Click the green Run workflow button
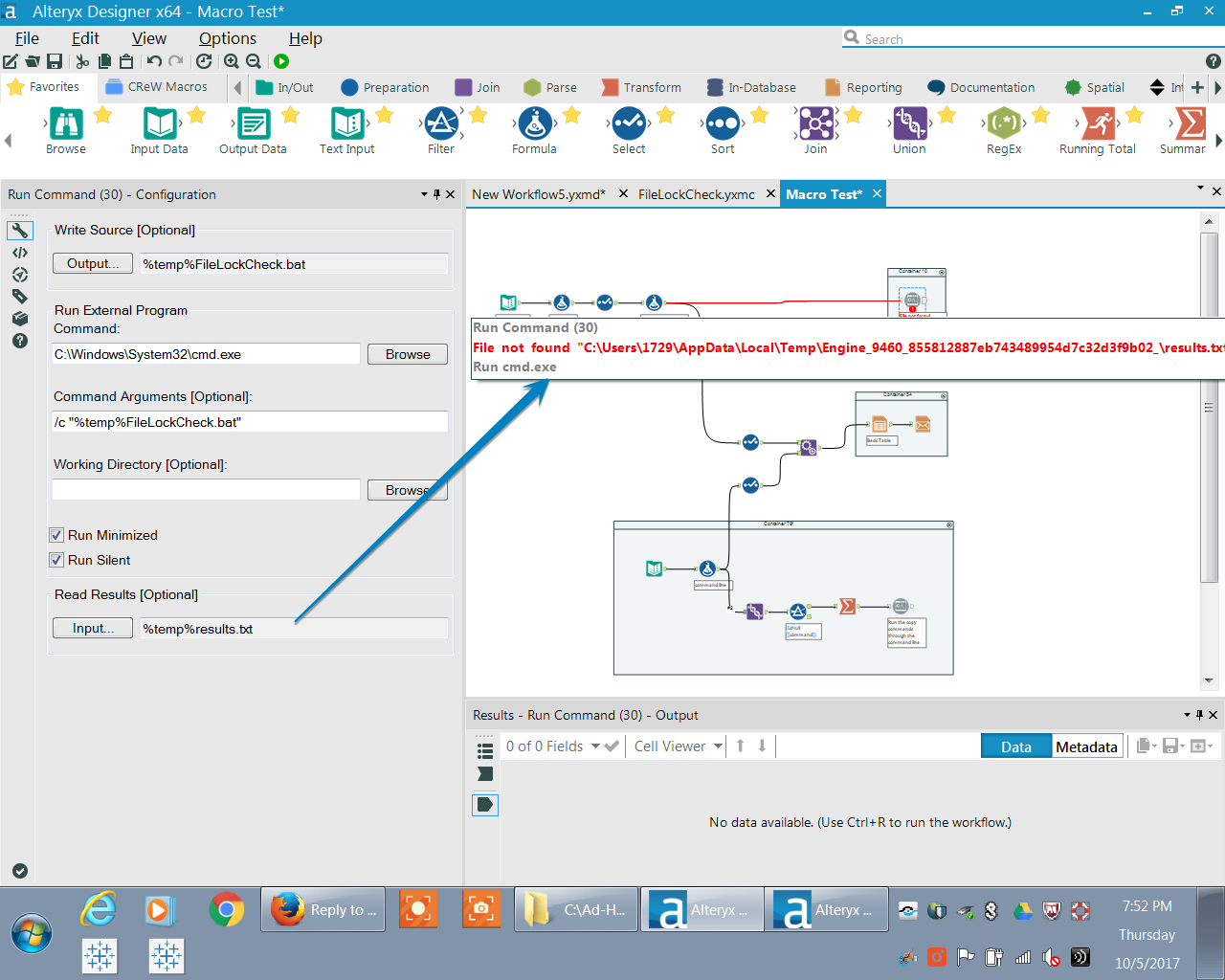The image size is (1225, 980). pos(280,60)
